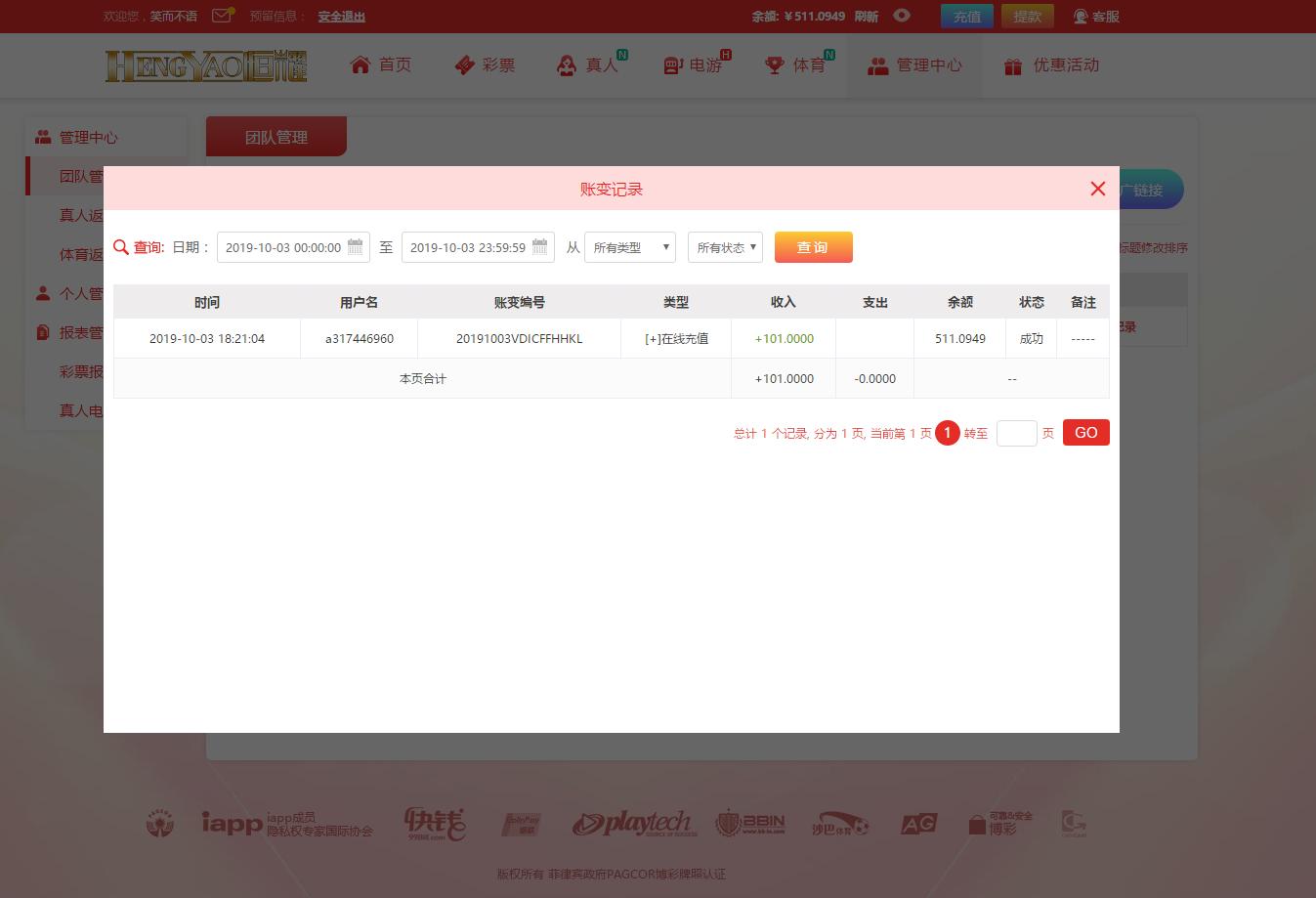Open the 彩票 lottery menu
Screen dimensions: 1316x898
[x=485, y=65]
